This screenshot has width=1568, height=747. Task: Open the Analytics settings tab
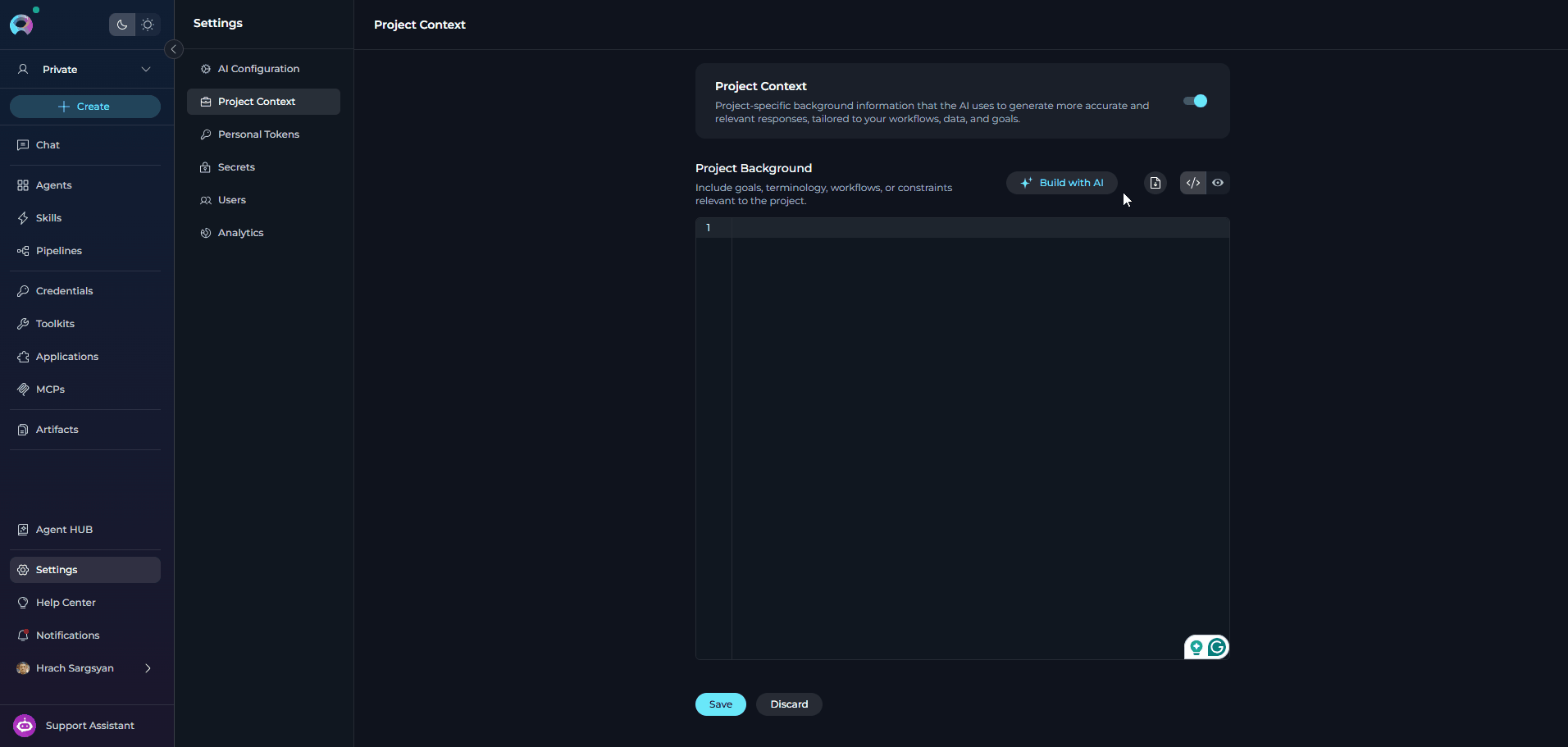click(263, 233)
